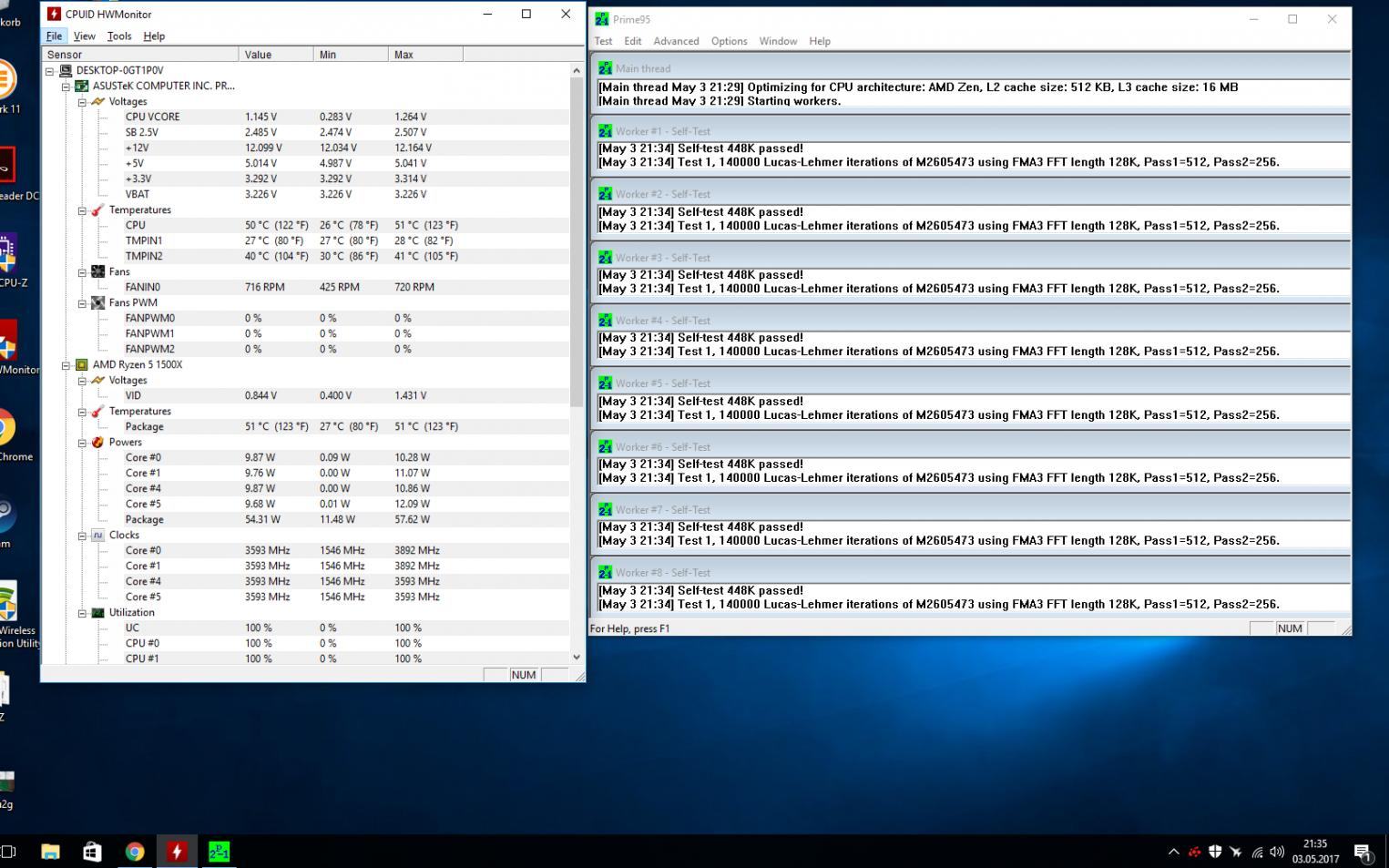Click the lightning icon beside motherboard Voltages
The height and width of the screenshot is (868, 1389).
coord(97,101)
